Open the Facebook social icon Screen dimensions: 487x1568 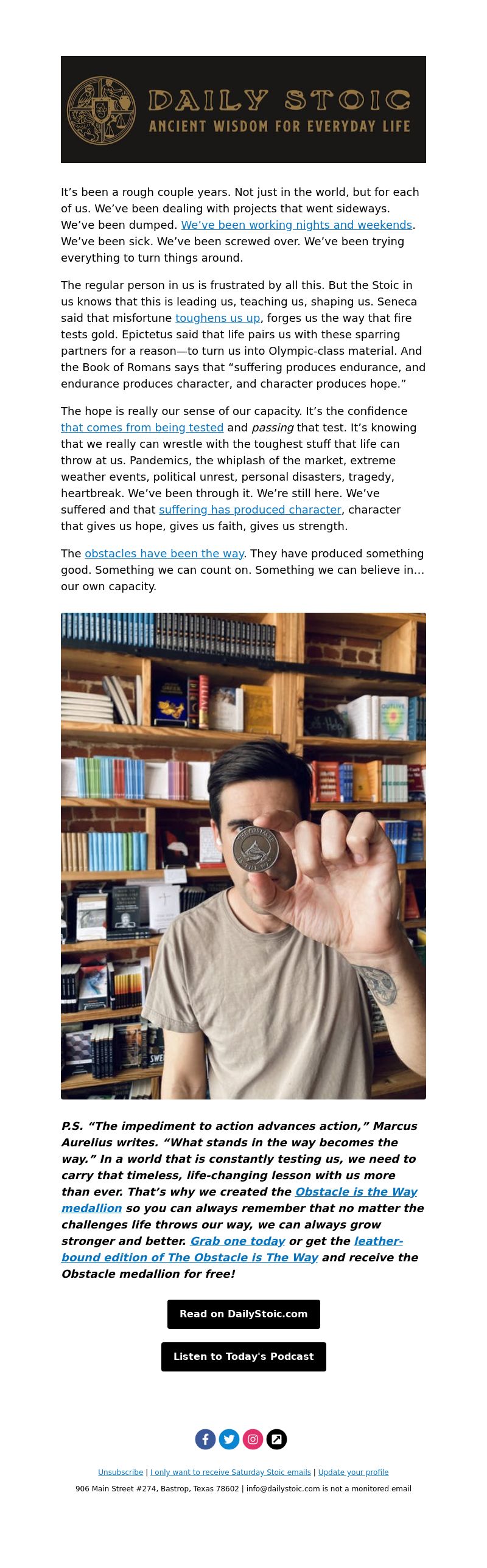point(205,1439)
